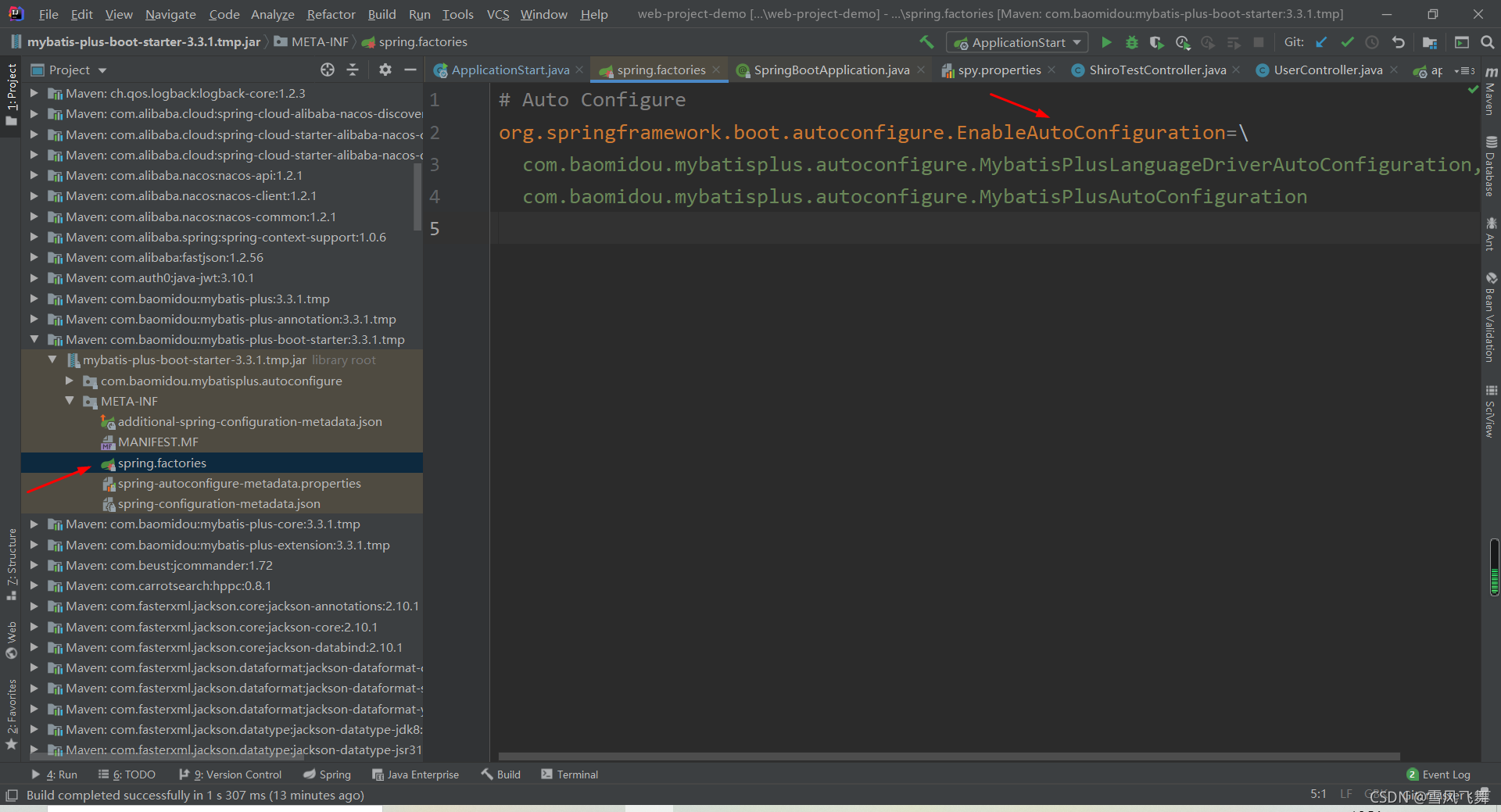Close the spy.properties editor tab
The image size is (1501, 812).
pos(1051,70)
